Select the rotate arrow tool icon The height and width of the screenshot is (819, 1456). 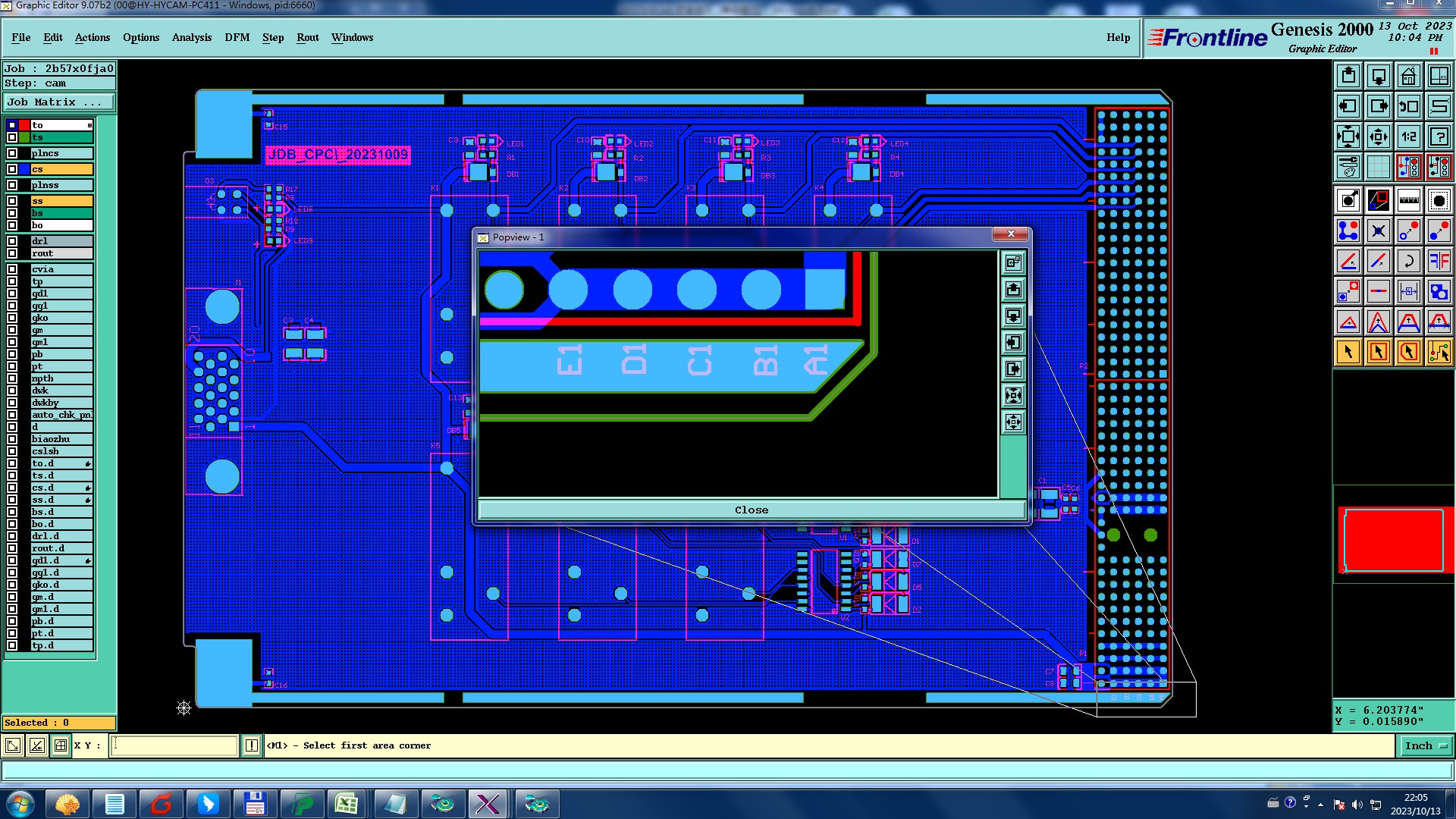pos(1408,261)
